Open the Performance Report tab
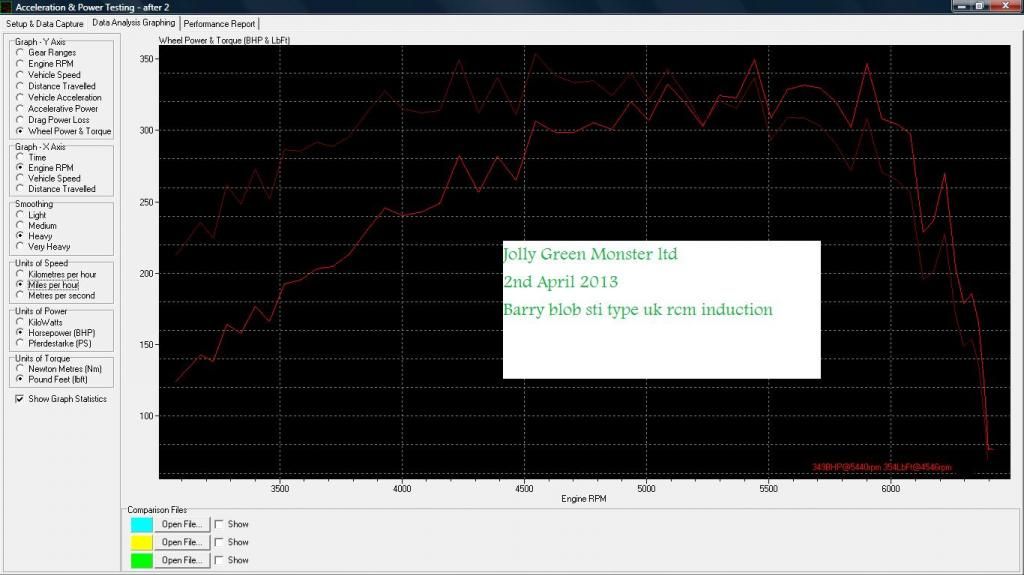Viewport: 1024px width, 575px height. click(219, 23)
